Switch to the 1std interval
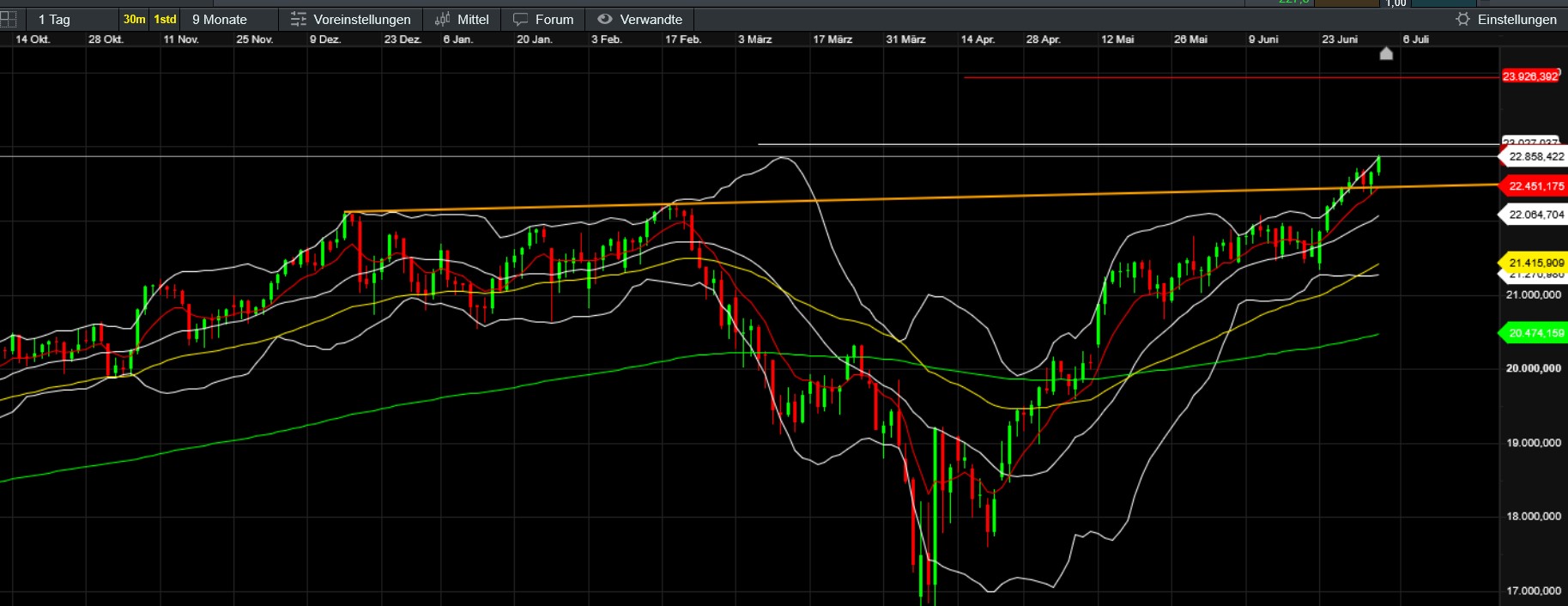Screen dimensions: 1568x606 tap(165, 19)
